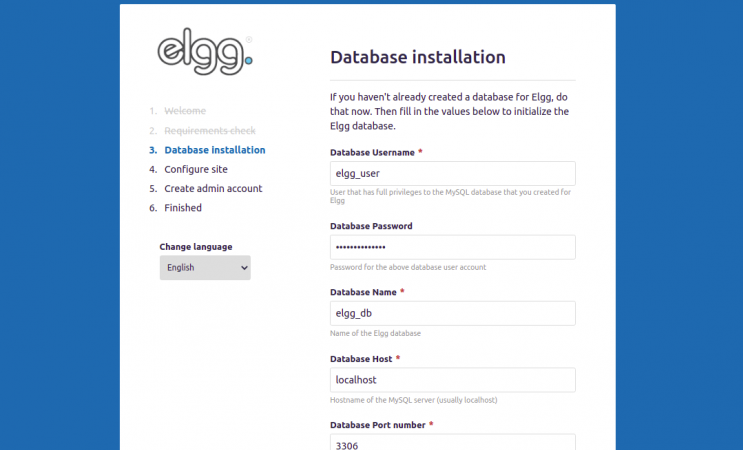743x450 pixels.
Task: Click into the Database Password field
Action: pos(452,247)
